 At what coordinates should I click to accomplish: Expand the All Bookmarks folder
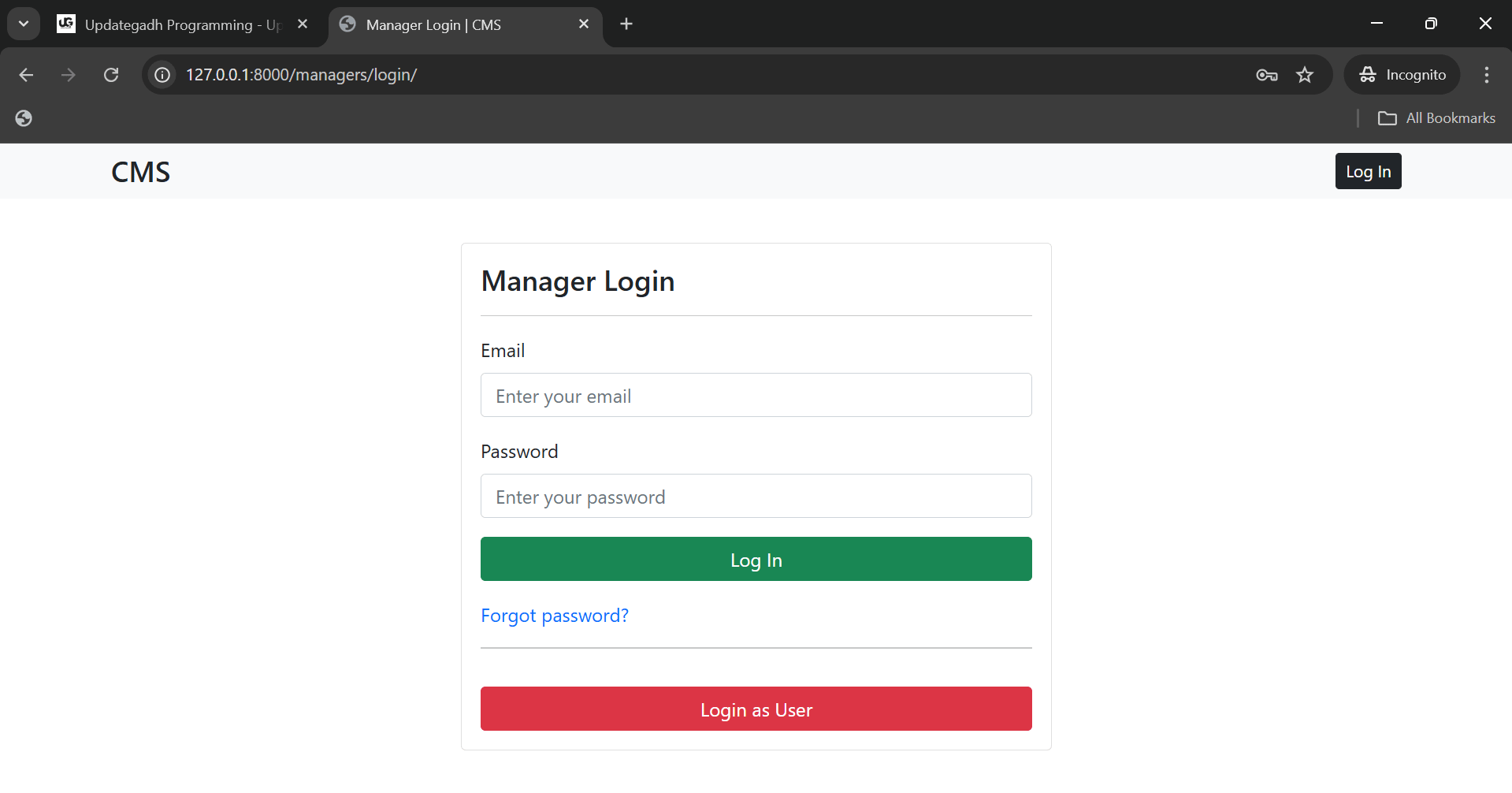[1436, 117]
